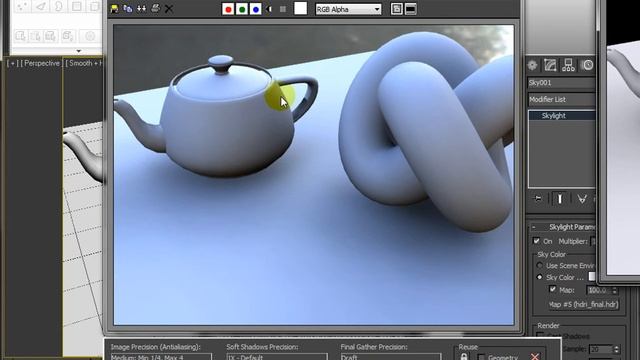Toggle the Reuse Geometry checkbox

pyautogui.click(x=481, y=357)
